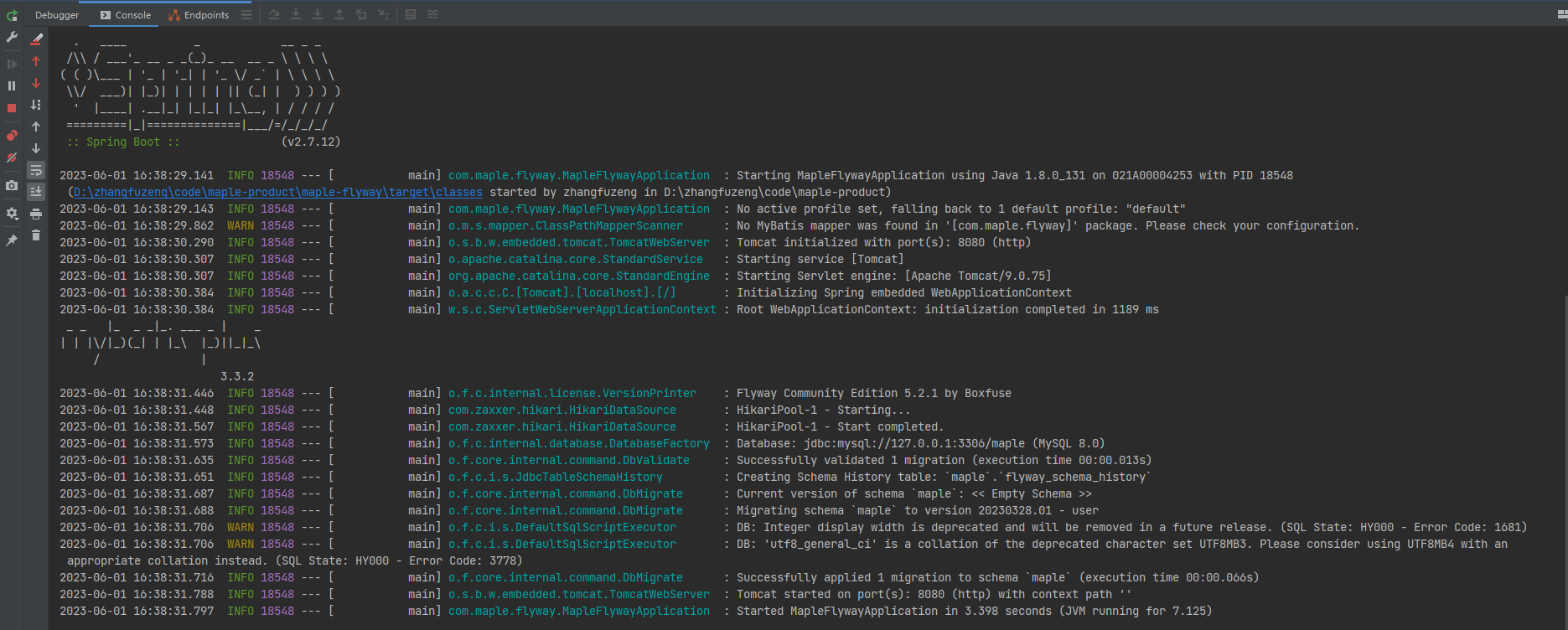Click the down-arrow-with-lines sort icon

click(36, 105)
